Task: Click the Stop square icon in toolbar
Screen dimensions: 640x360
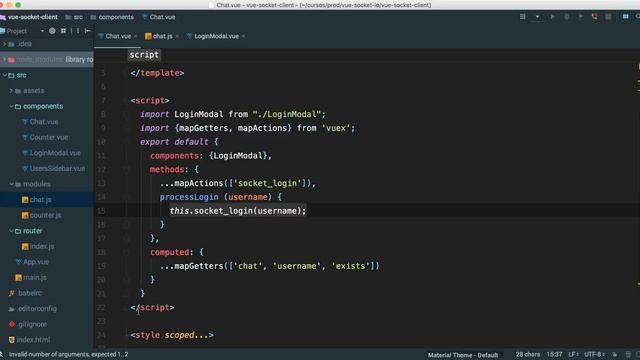Action: click(608, 17)
